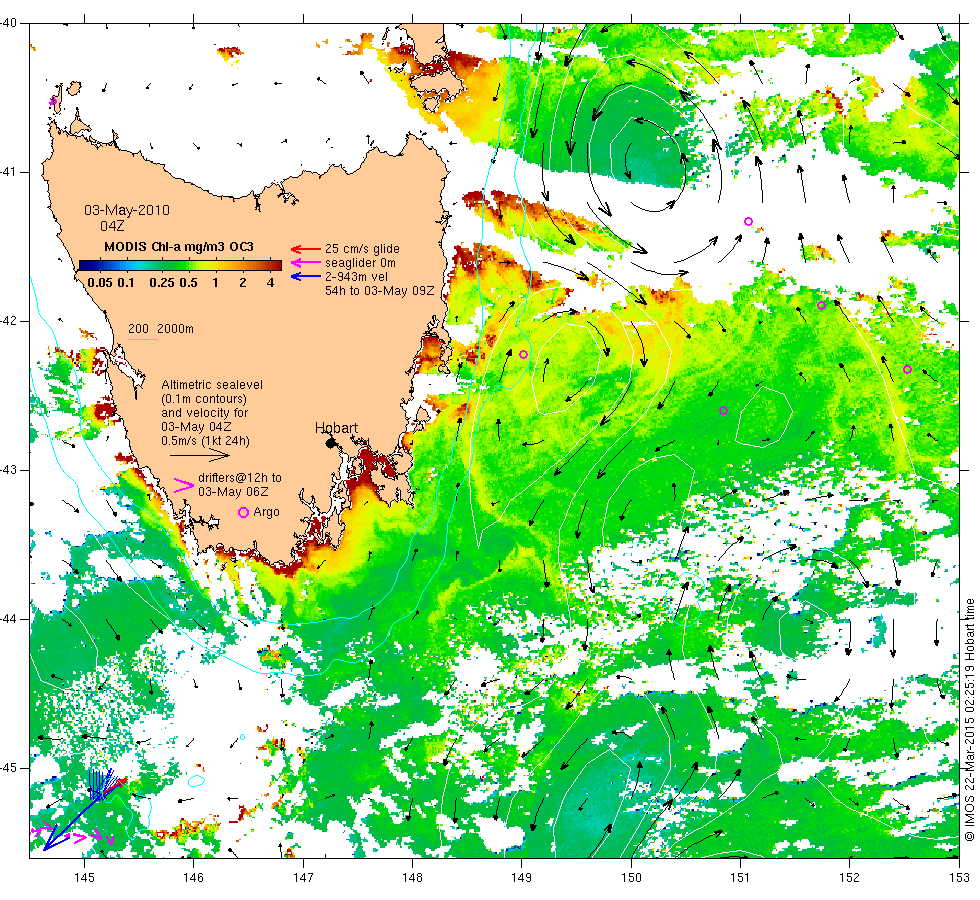Click the '4' color bar value
The image size is (980, 900).
(271, 282)
